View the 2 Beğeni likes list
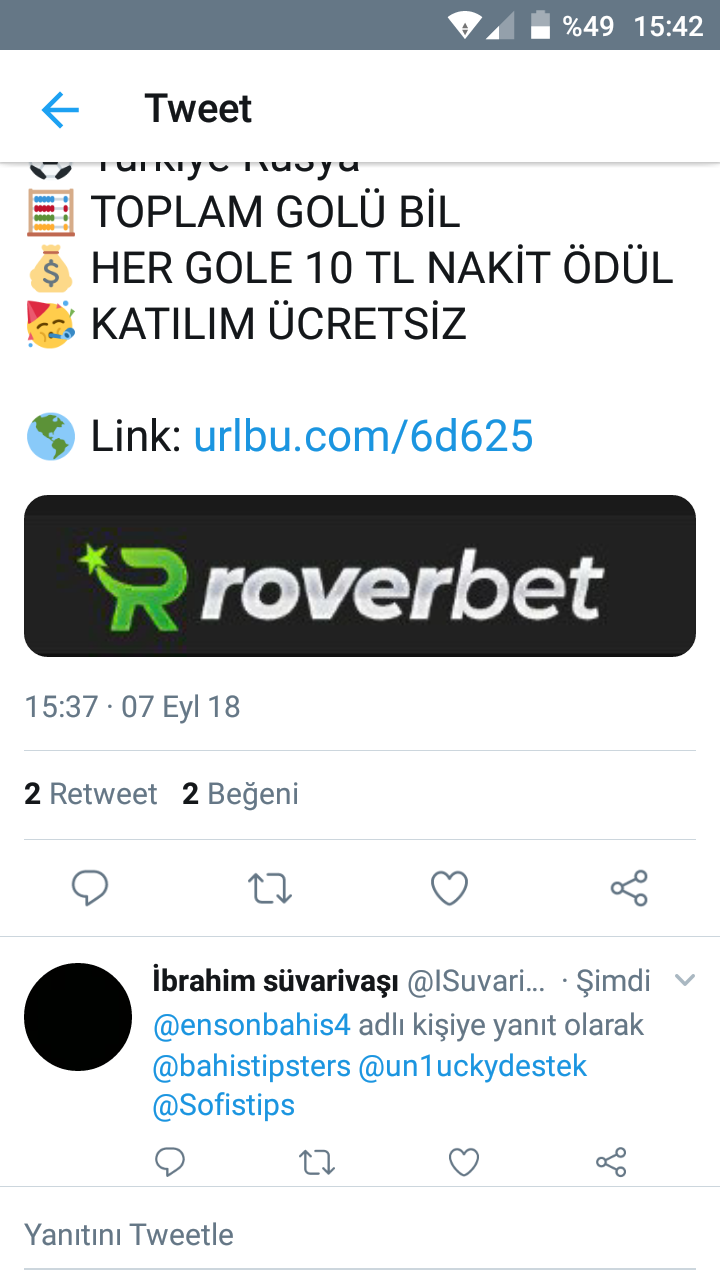This screenshot has height=1280, width=720. 240,794
